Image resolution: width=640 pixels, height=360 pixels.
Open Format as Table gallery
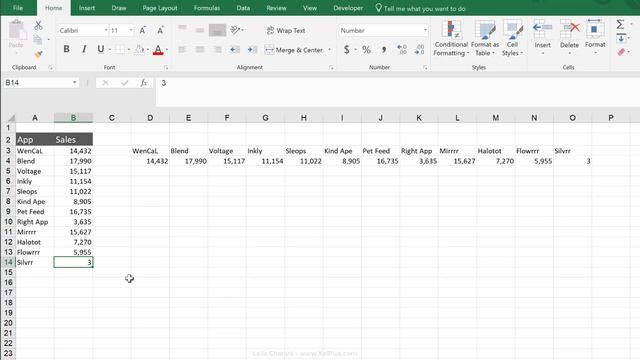pos(485,39)
